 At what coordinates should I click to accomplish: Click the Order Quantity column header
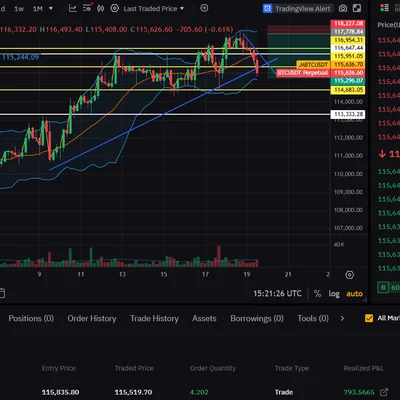coord(213,368)
